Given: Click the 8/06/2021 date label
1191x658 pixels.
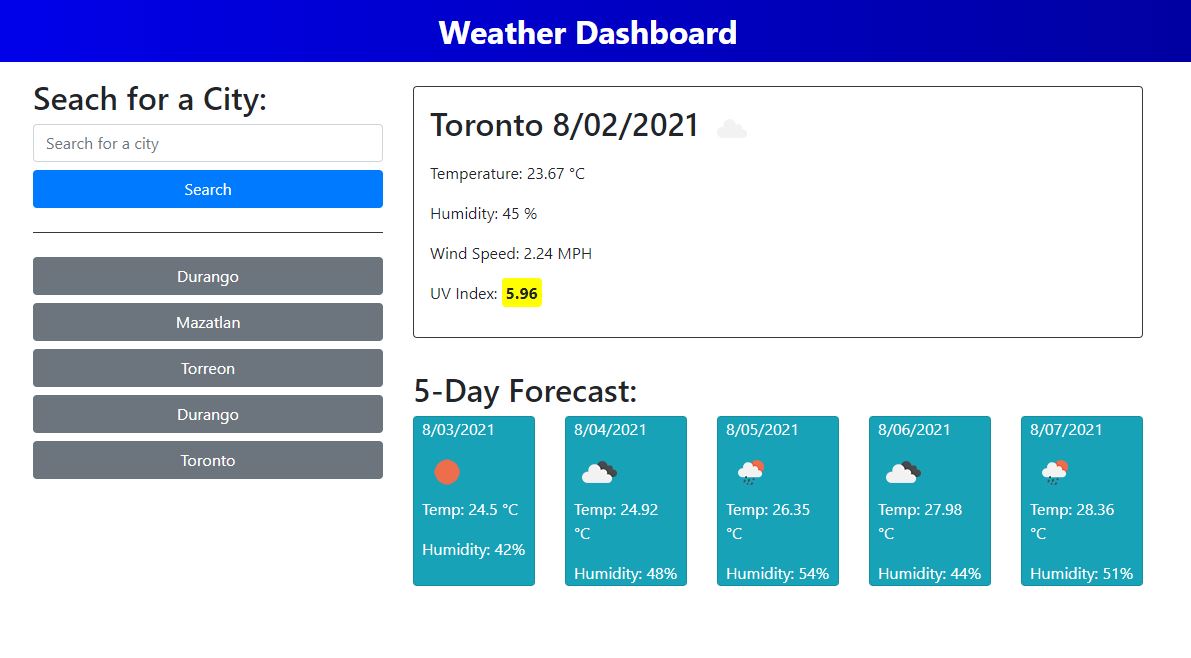Looking at the screenshot, I should coord(914,430).
